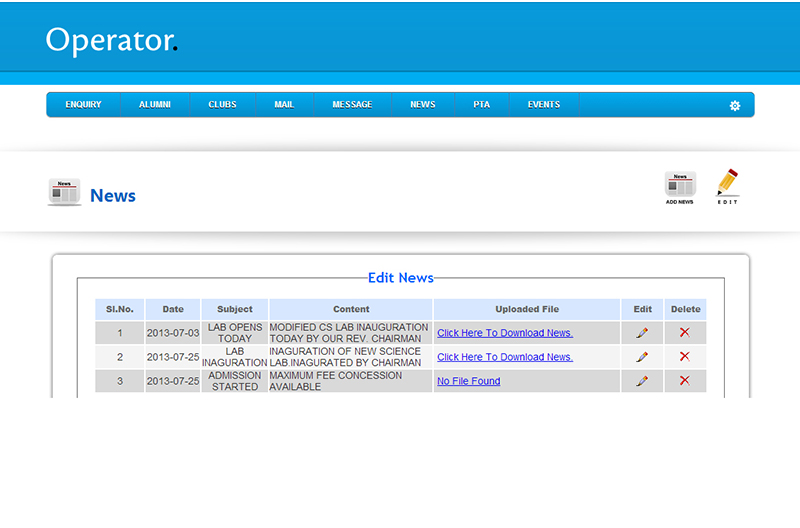Delete the ADMISSION STARTED news entry
Viewport: 800px width, 528px height.
coord(685,381)
